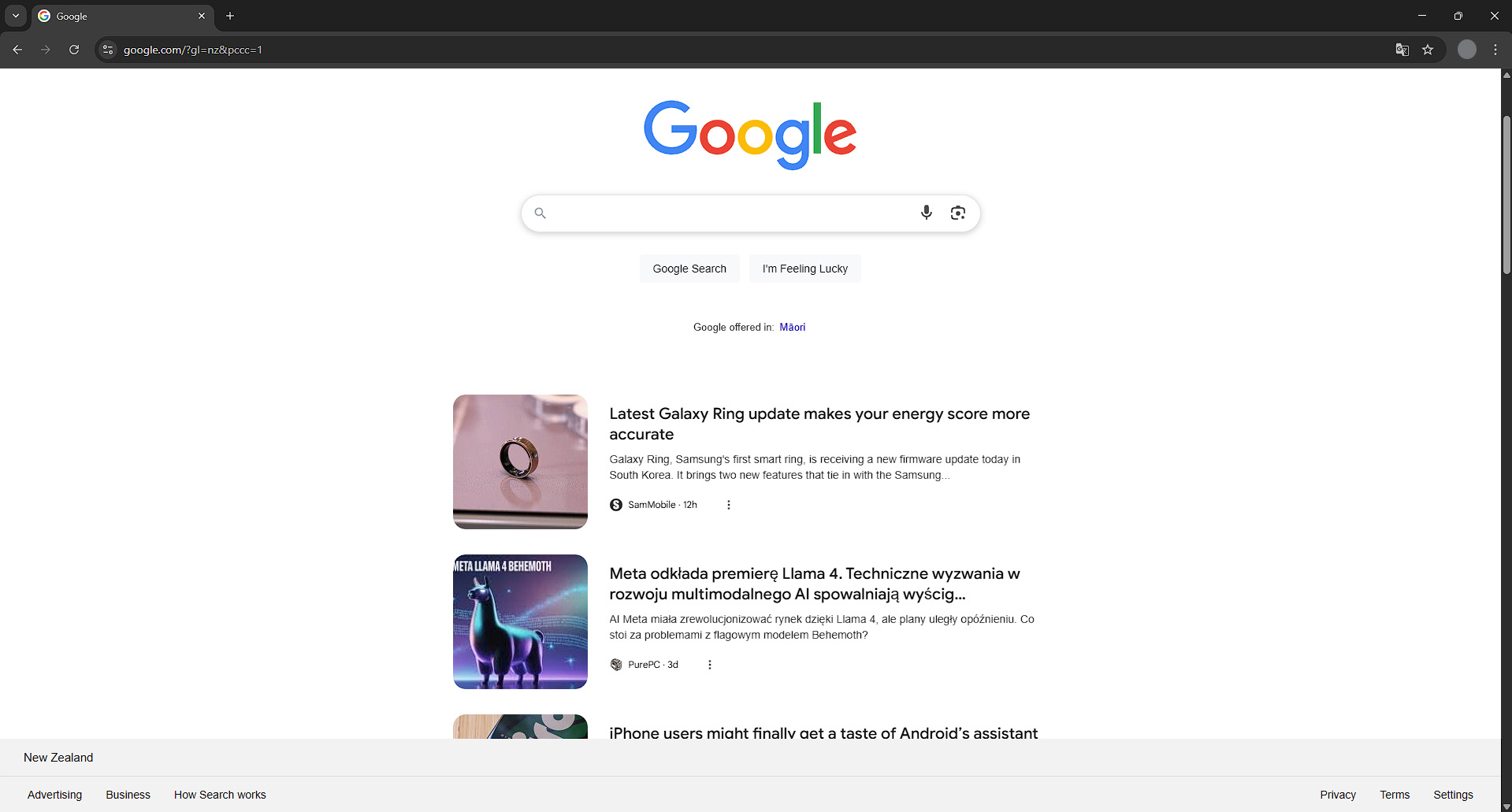Focus the Google search input box

tap(730, 213)
